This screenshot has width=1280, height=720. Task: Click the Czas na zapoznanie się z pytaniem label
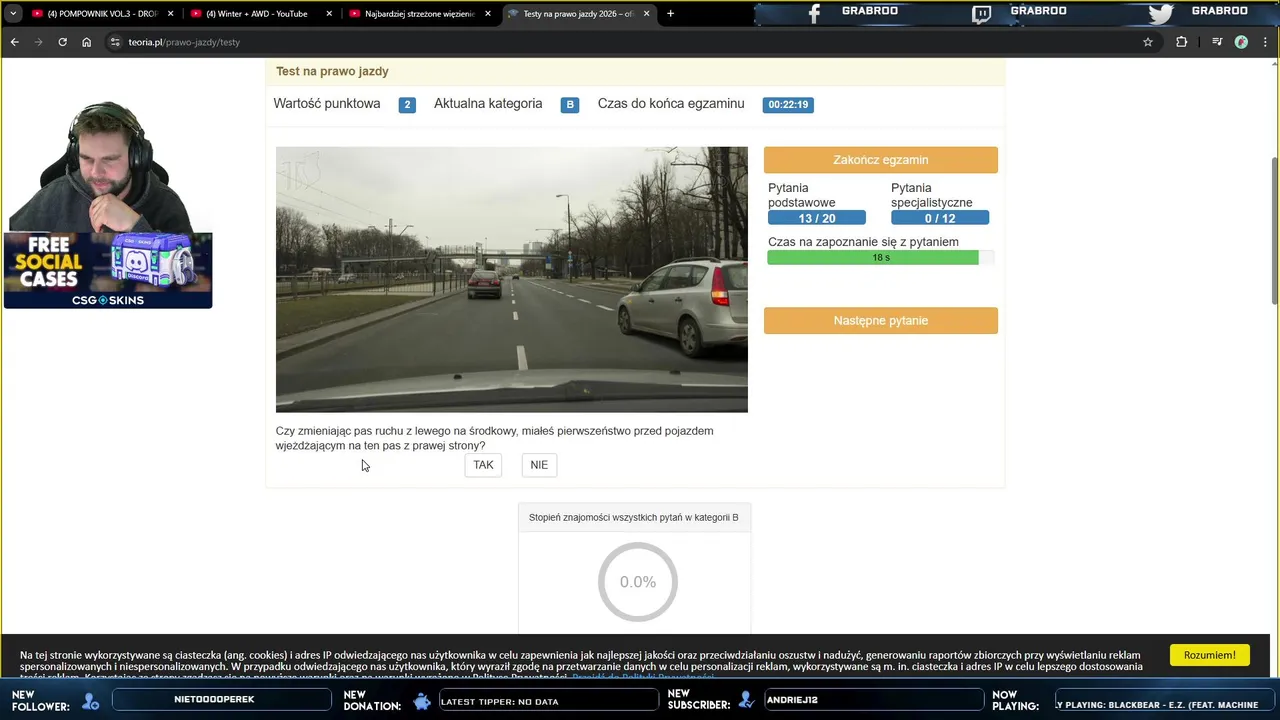click(x=863, y=242)
